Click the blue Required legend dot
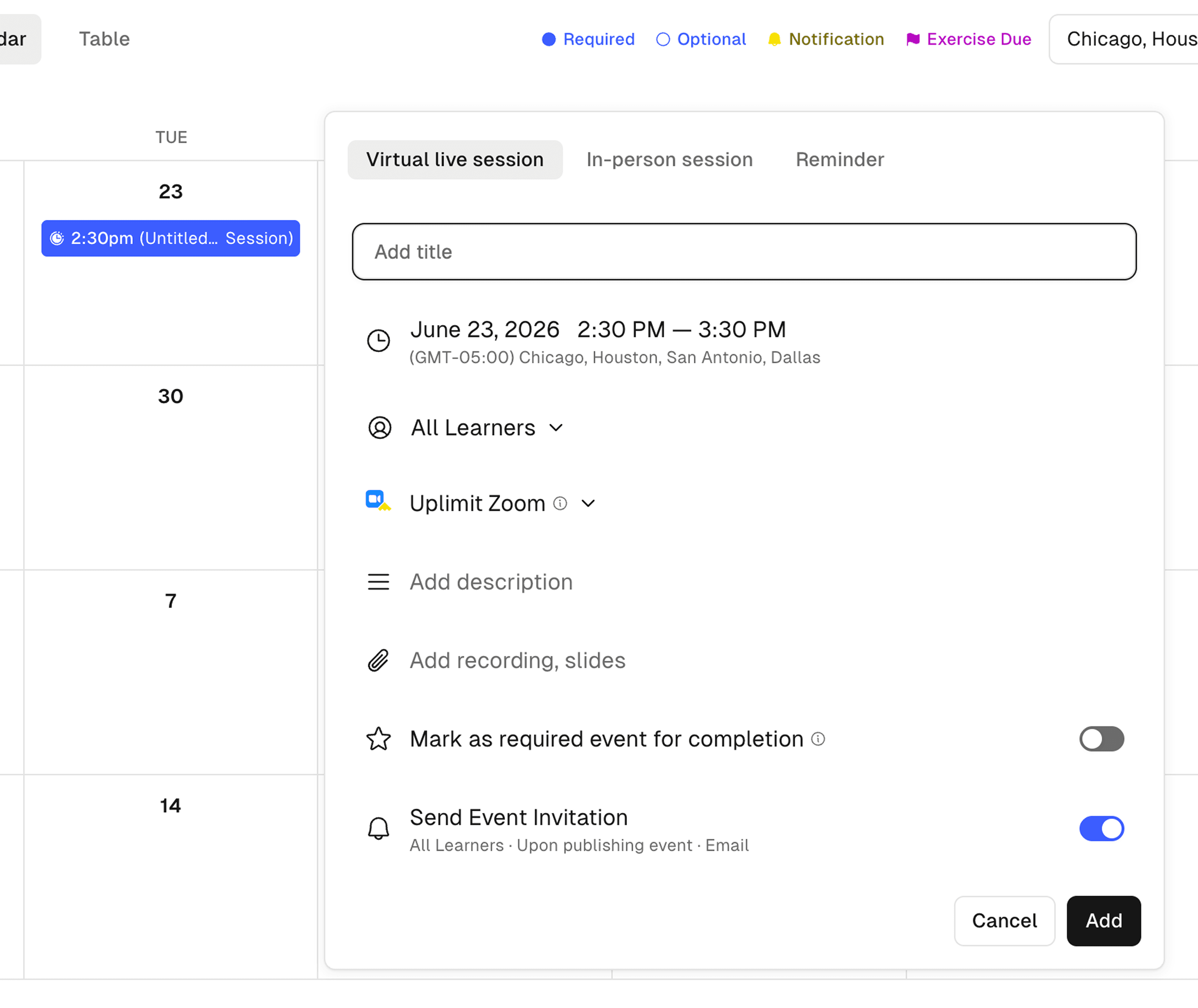This screenshot has width=1198, height=1008. 549,39
